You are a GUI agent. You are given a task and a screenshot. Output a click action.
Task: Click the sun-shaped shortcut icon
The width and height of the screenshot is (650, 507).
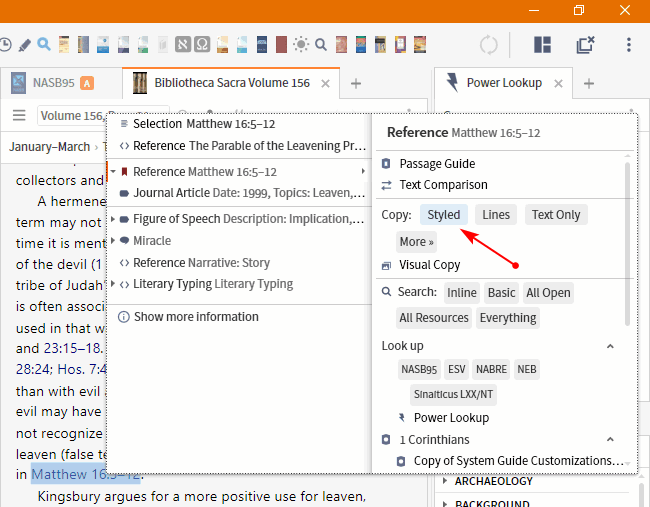point(301,44)
